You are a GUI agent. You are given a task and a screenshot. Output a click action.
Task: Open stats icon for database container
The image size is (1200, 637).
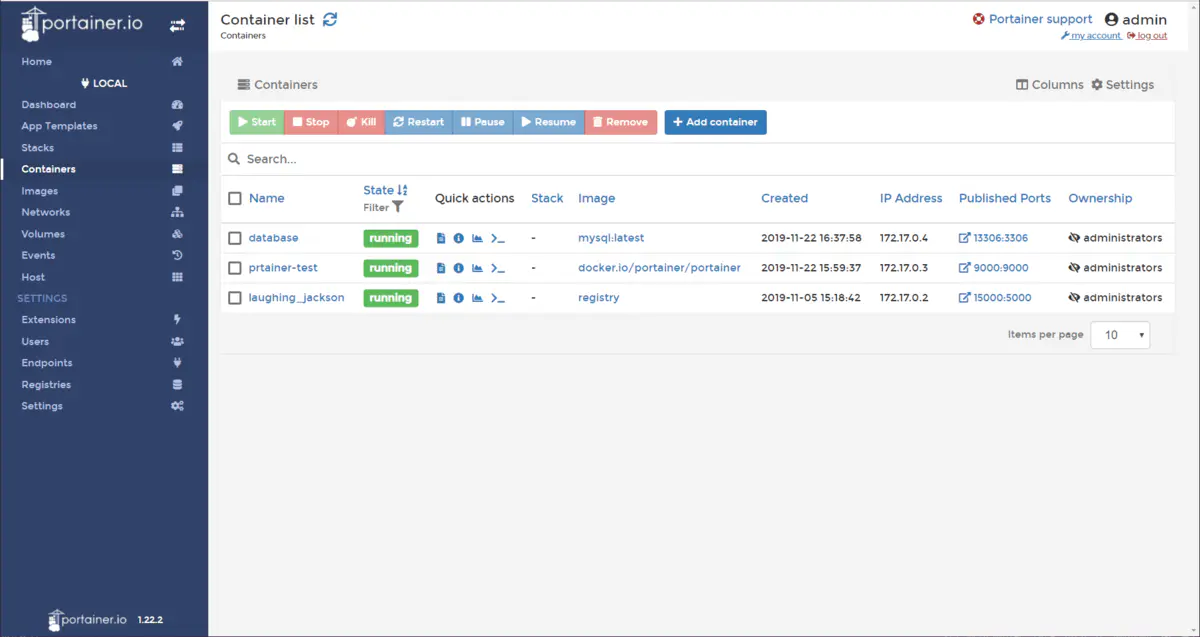477,238
